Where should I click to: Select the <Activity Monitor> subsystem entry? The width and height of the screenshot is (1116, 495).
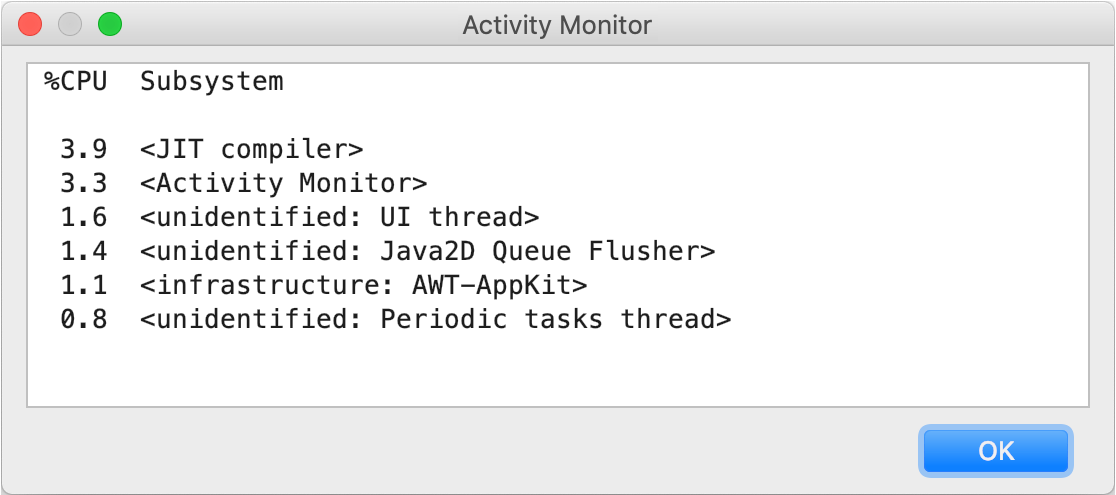pos(284,184)
